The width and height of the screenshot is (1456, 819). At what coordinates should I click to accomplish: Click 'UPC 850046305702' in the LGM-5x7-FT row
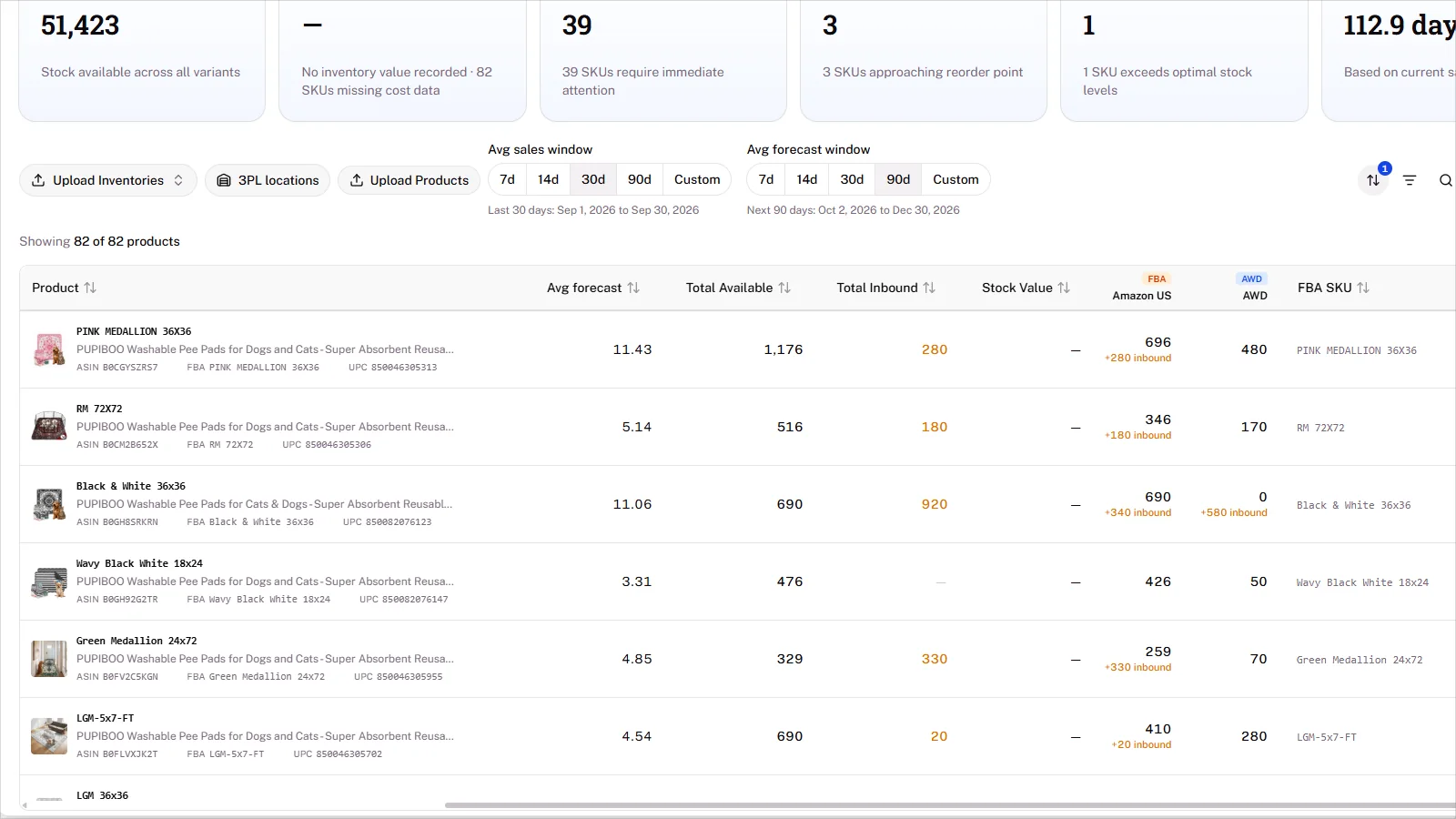(338, 754)
